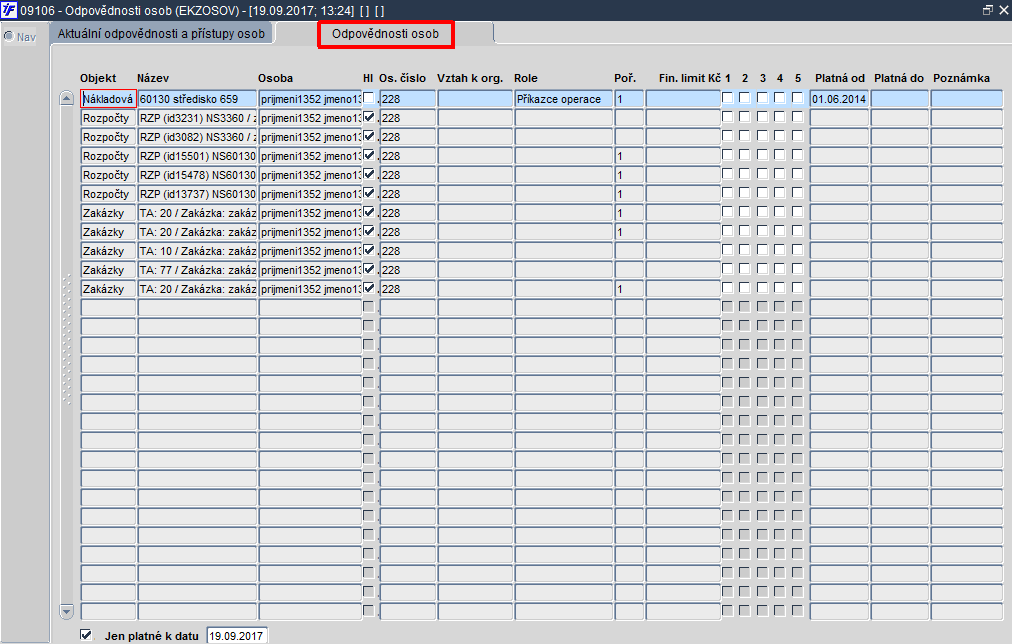The width and height of the screenshot is (1012, 644).
Task: Check level 4 checkbox in Nákladová row
Action: (780, 98)
